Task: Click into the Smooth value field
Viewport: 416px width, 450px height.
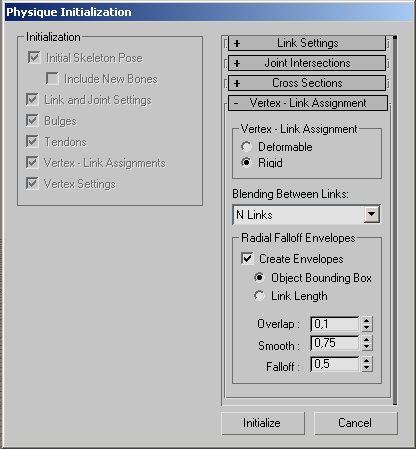Action: click(335, 343)
